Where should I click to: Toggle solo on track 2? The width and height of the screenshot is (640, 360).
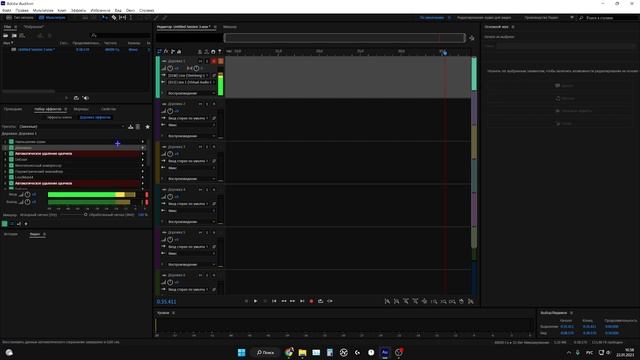tap(207, 104)
